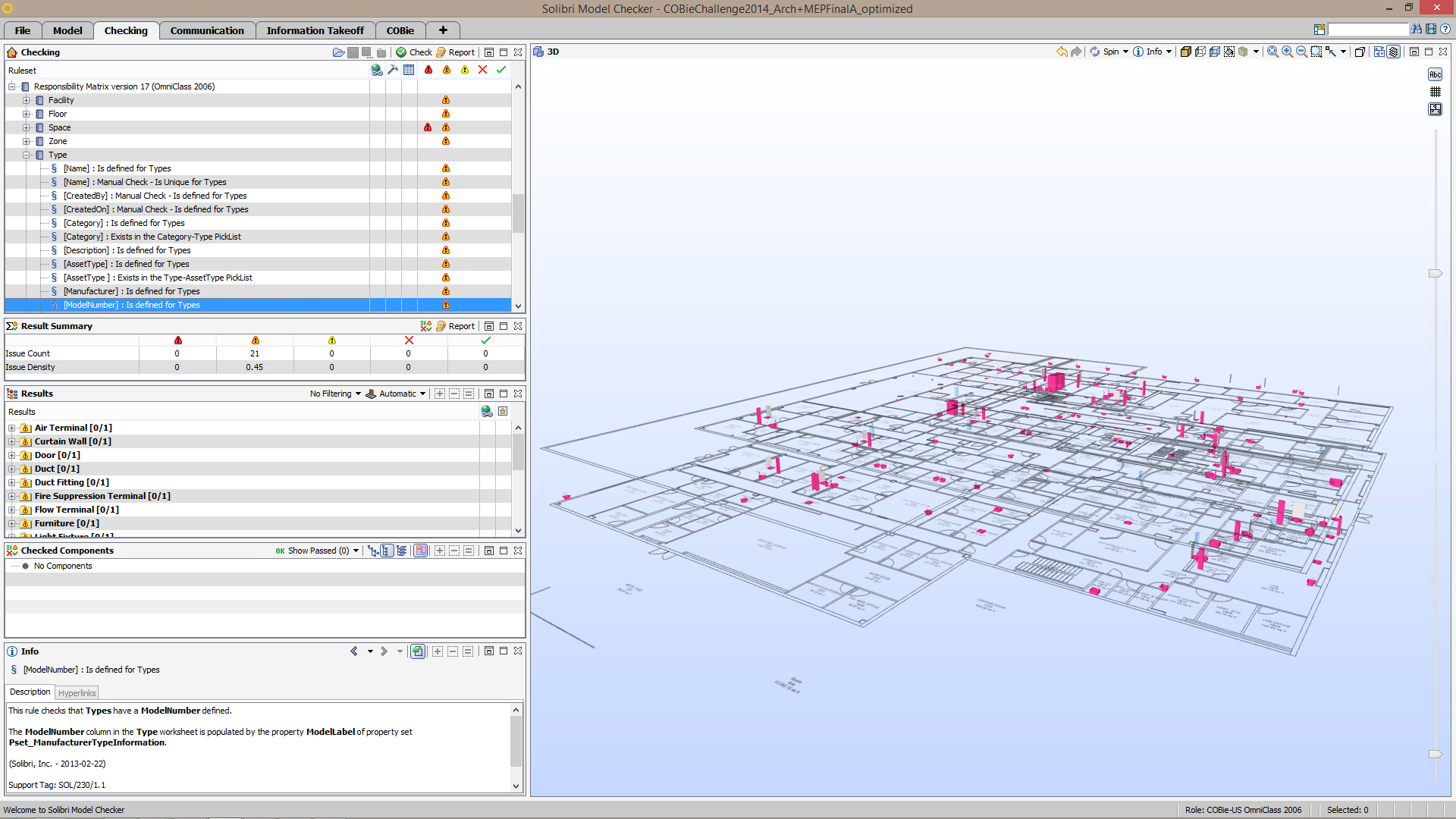The width and height of the screenshot is (1456, 819).
Task: Open the Spin navigation mode dropdown
Action: coord(1125,52)
